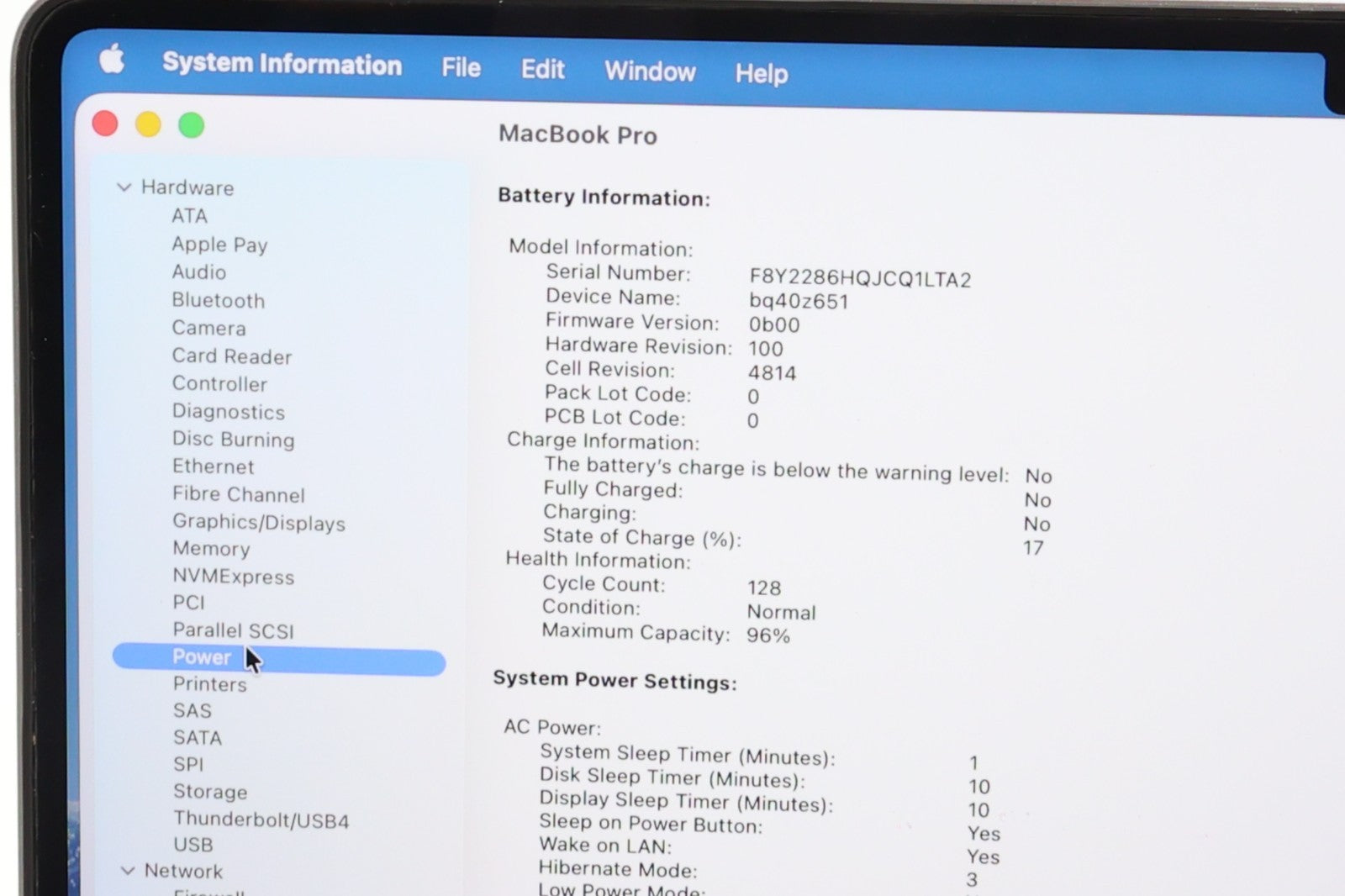Screen dimensions: 1345x896
Task: Open the Storage sidebar entry
Action: point(210,792)
